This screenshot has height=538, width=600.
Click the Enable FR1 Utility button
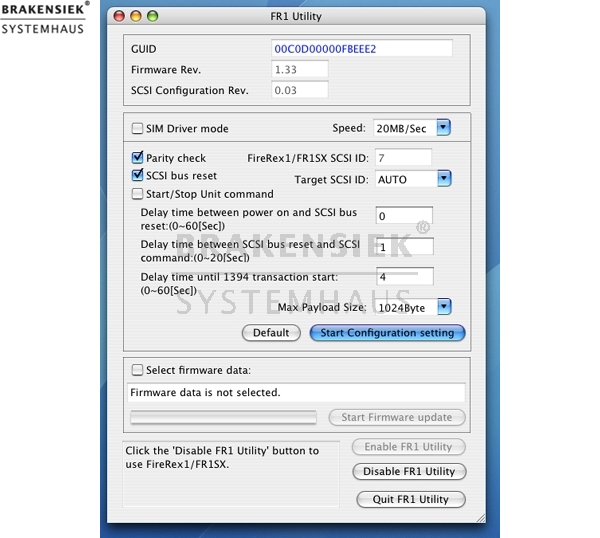[408, 447]
